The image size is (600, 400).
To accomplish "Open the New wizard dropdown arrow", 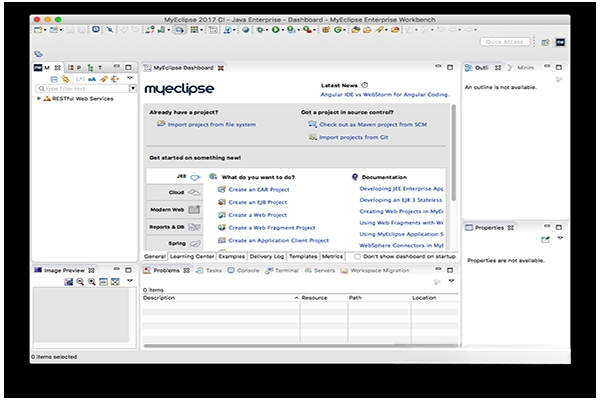I will pyautogui.click(x=45, y=30).
